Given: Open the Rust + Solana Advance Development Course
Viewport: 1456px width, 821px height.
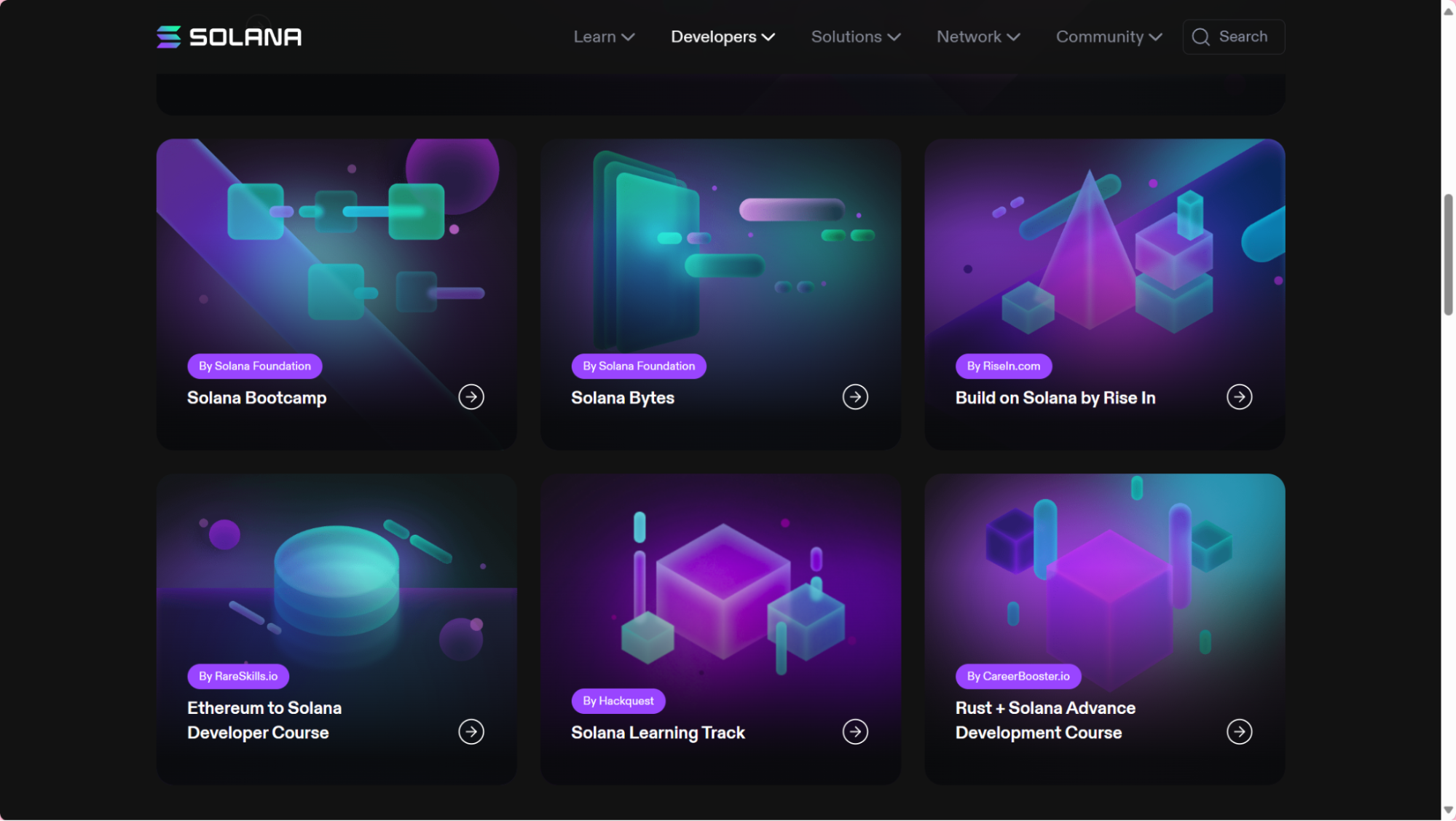Looking at the screenshot, I should coord(1044,720).
